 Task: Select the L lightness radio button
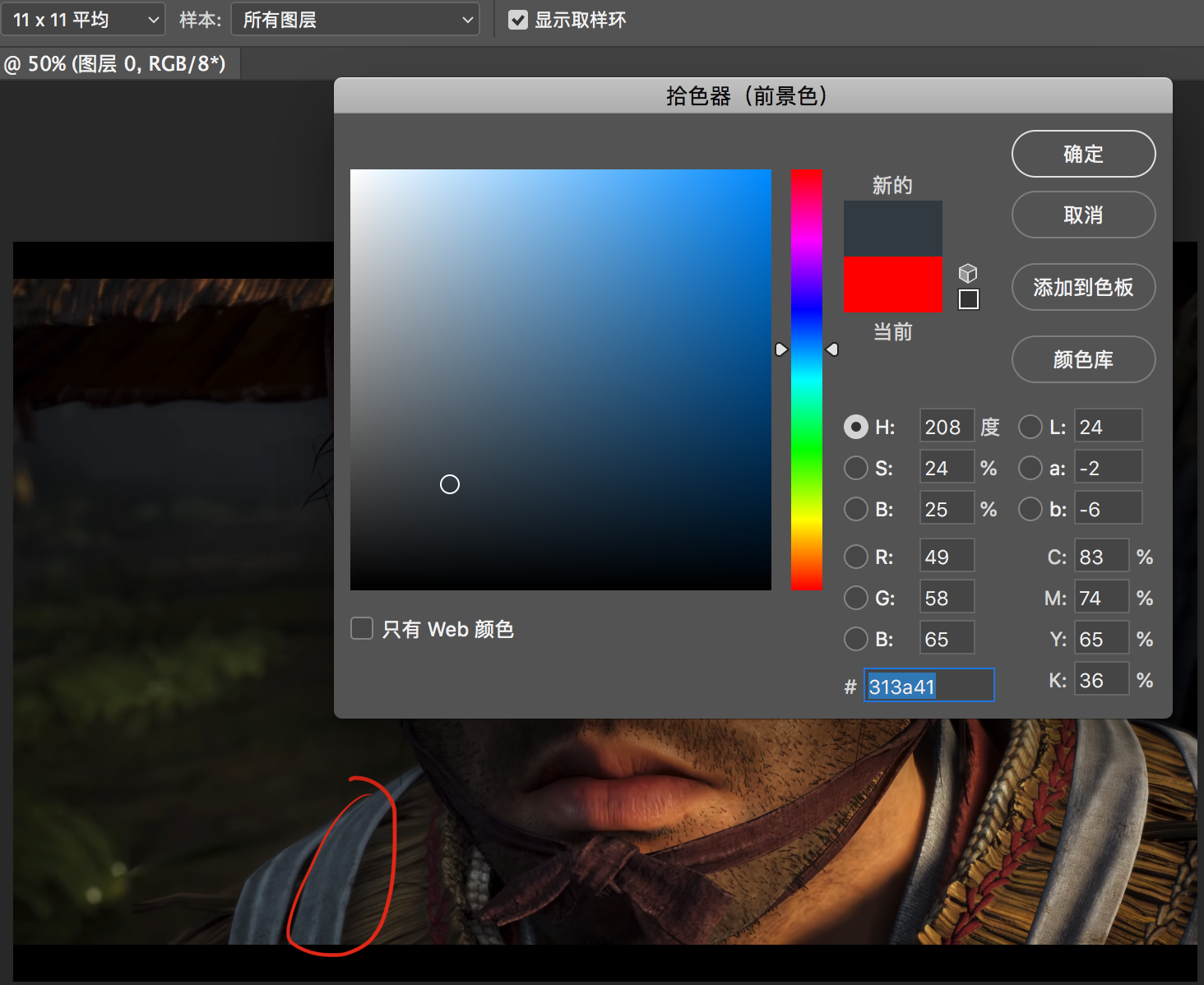[1030, 427]
